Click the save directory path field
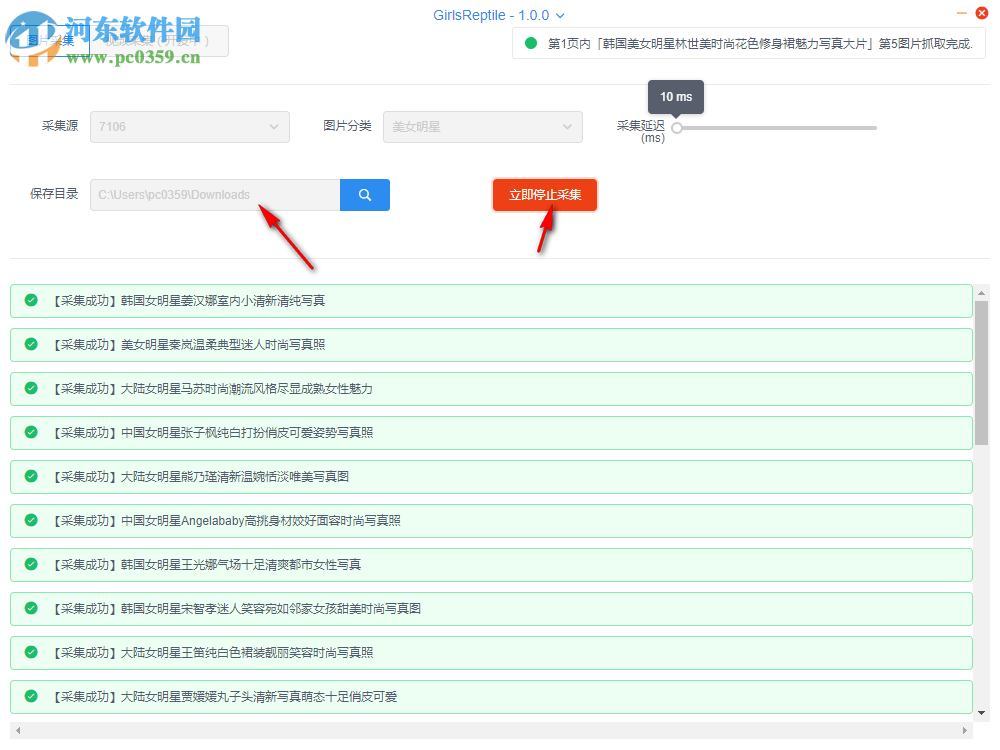The width and height of the screenshot is (1000, 750). click(215, 195)
